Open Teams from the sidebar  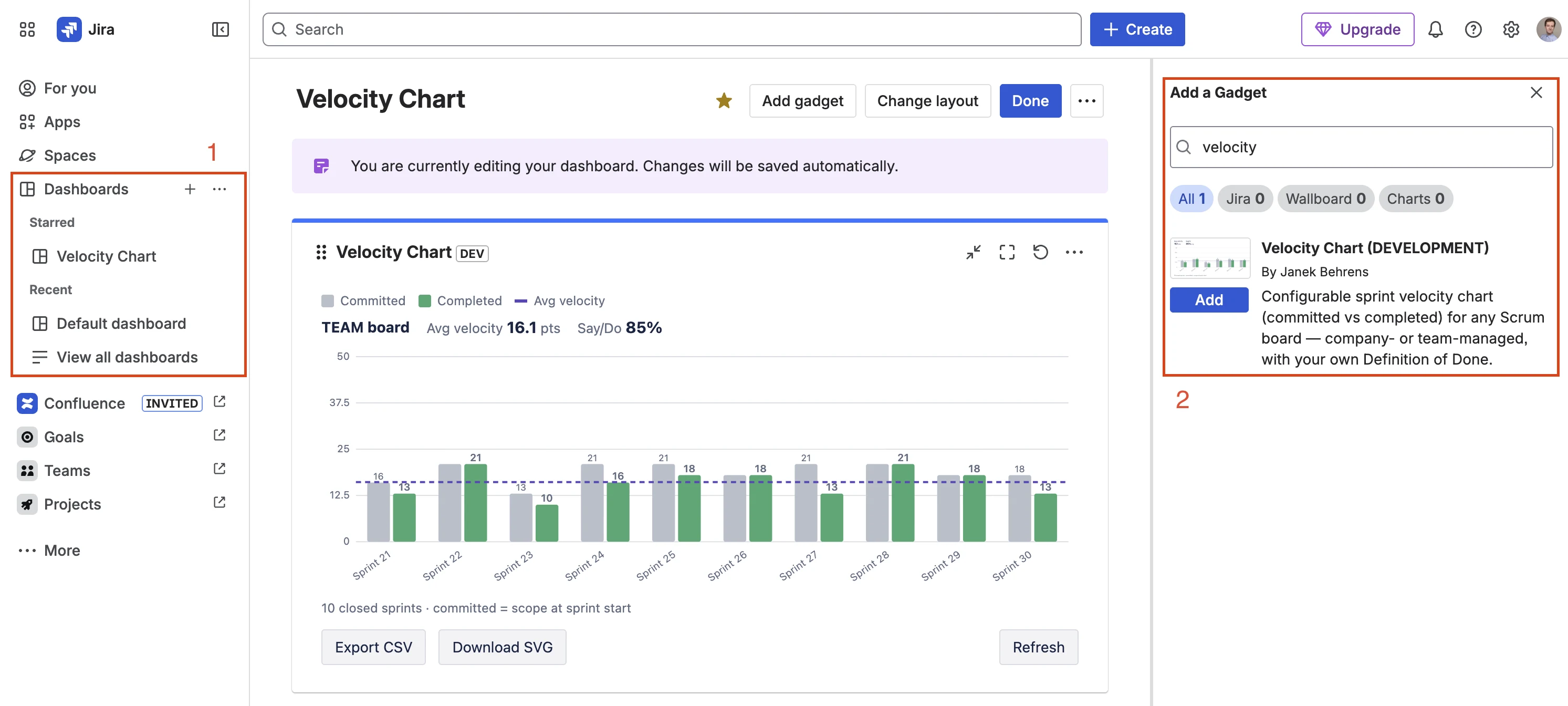tap(67, 470)
